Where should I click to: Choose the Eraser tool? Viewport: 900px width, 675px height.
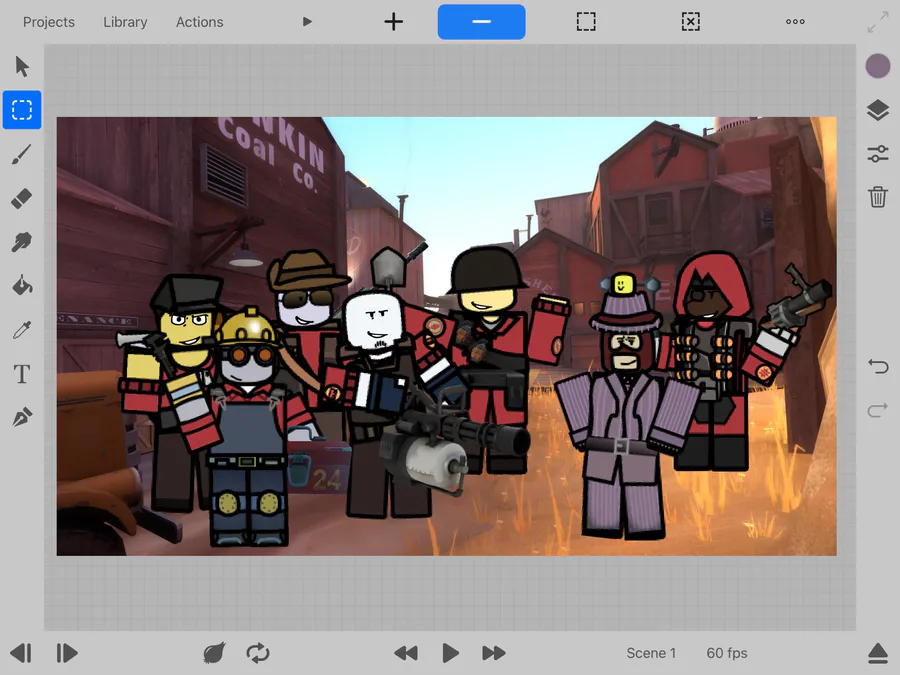(x=22, y=199)
